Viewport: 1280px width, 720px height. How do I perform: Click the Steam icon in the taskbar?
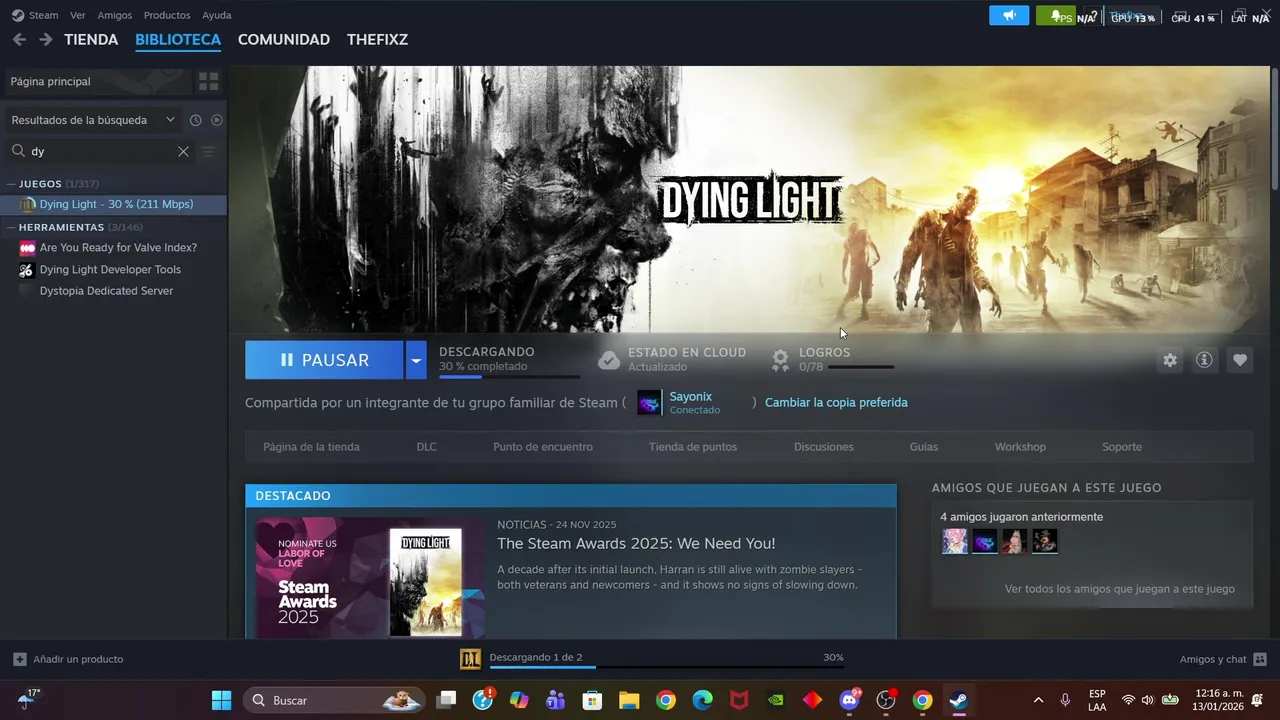(x=958, y=700)
